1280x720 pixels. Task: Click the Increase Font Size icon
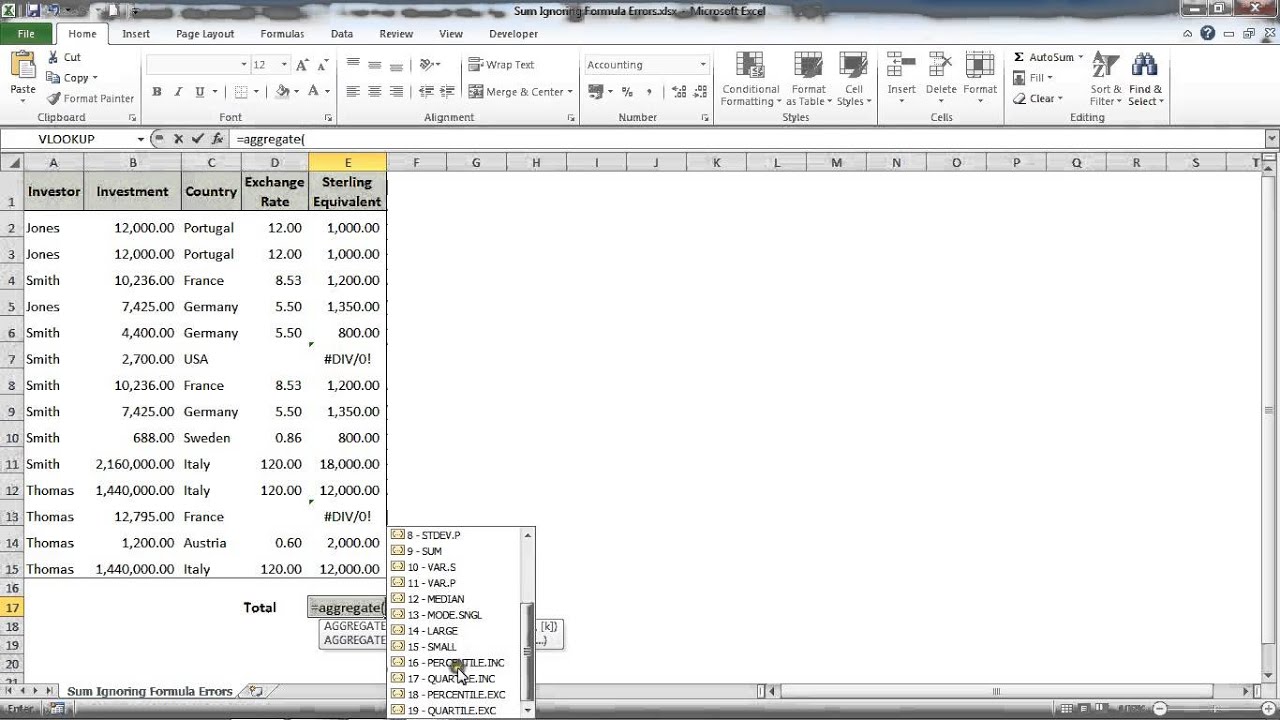pyautogui.click(x=303, y=64)
